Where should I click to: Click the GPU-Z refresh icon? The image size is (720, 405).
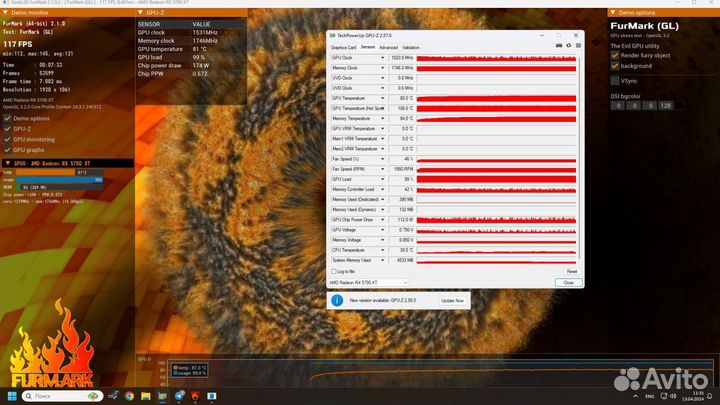[568, 45]
